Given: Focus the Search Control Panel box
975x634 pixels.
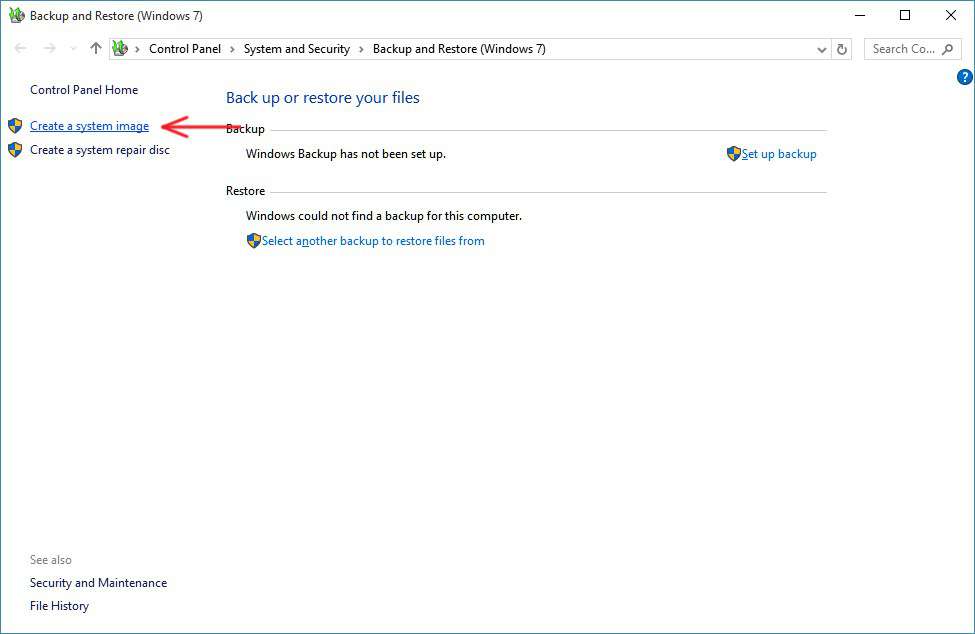Looking at the screenshot, I should coord(912,49).
